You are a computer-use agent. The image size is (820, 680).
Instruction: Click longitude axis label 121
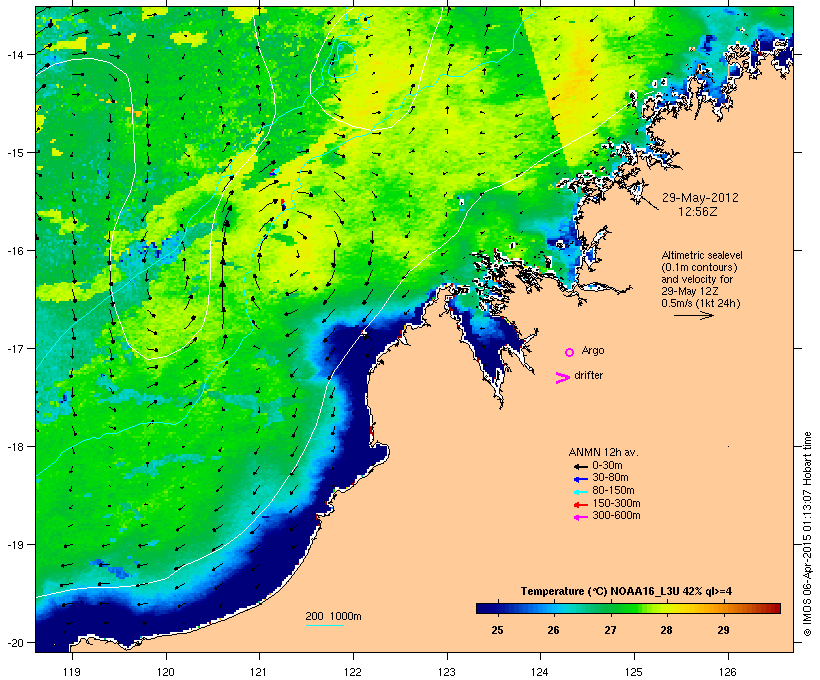click(x=259, y=672)
